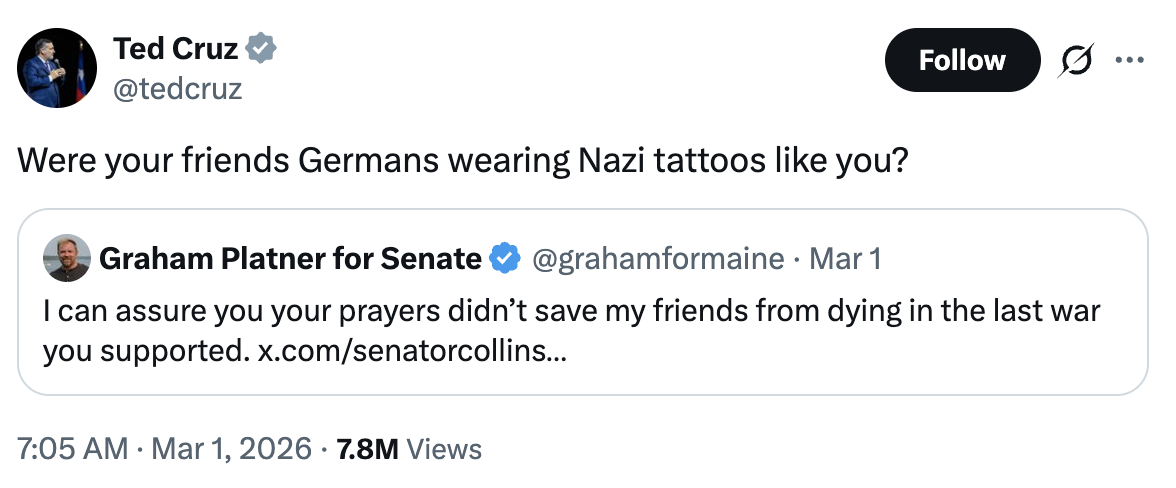Click the quoted post text about prayers

coord(571,311)
